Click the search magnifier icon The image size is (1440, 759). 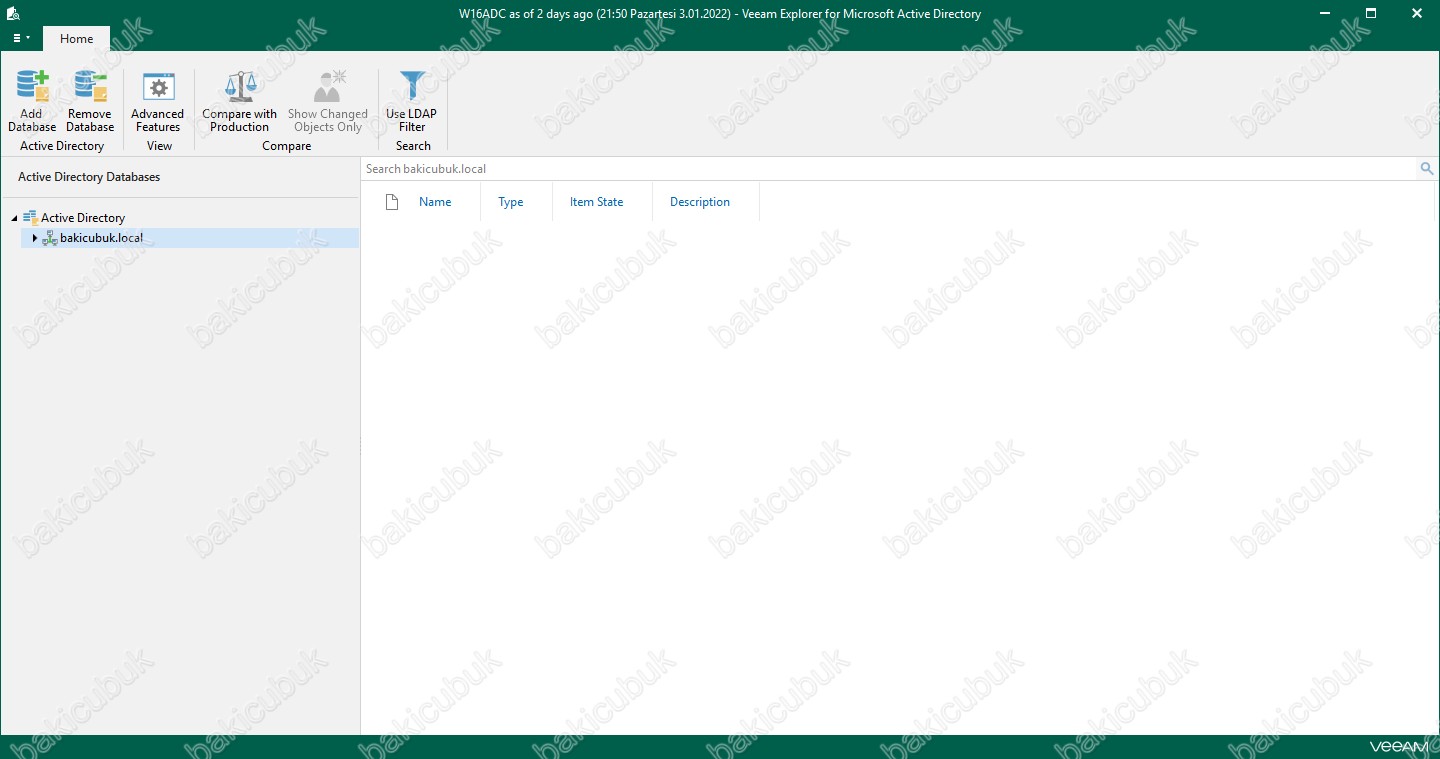coord(1427,169)
